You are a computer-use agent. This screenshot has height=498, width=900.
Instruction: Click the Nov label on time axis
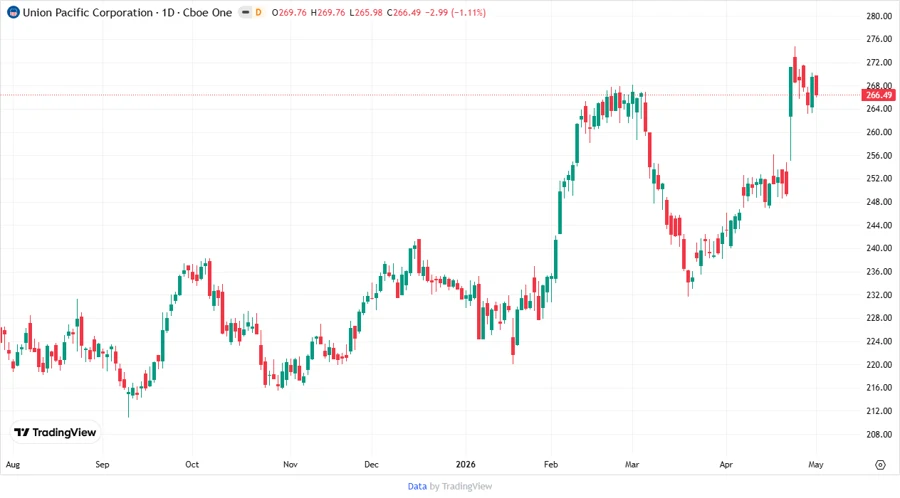pos(290,465)
